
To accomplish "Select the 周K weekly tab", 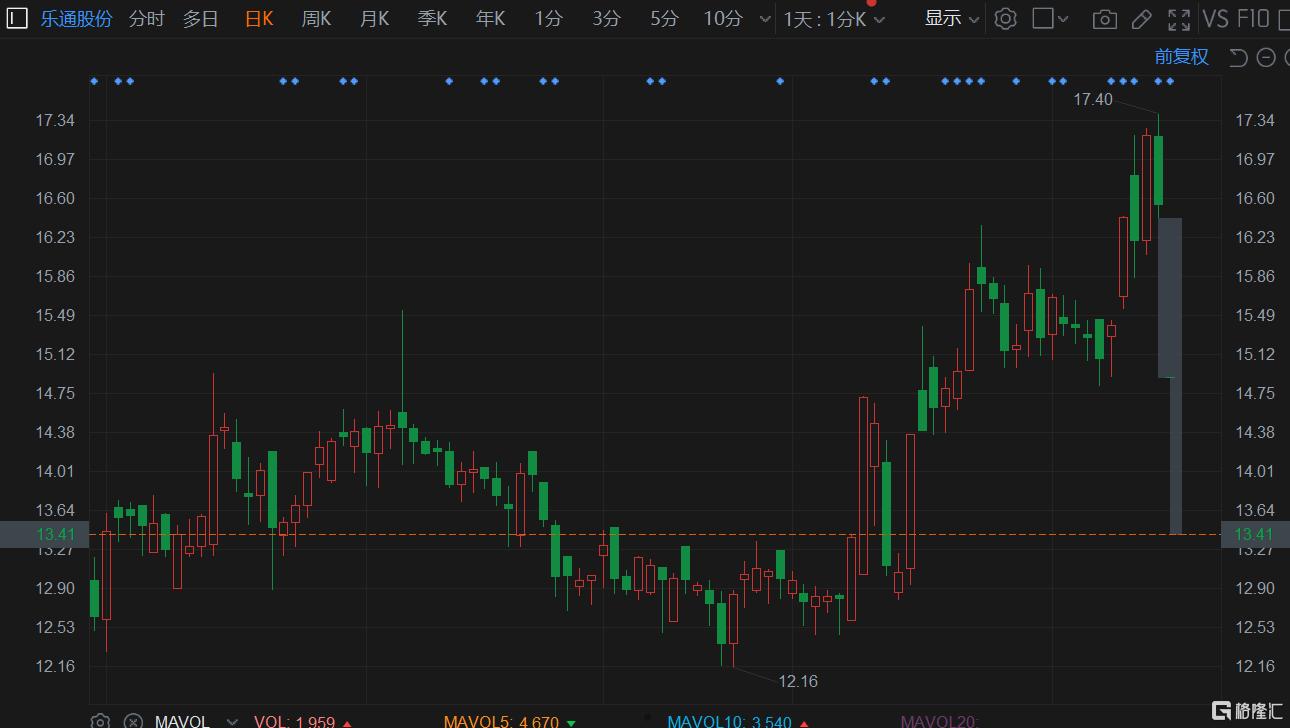I will click(316, 19).
